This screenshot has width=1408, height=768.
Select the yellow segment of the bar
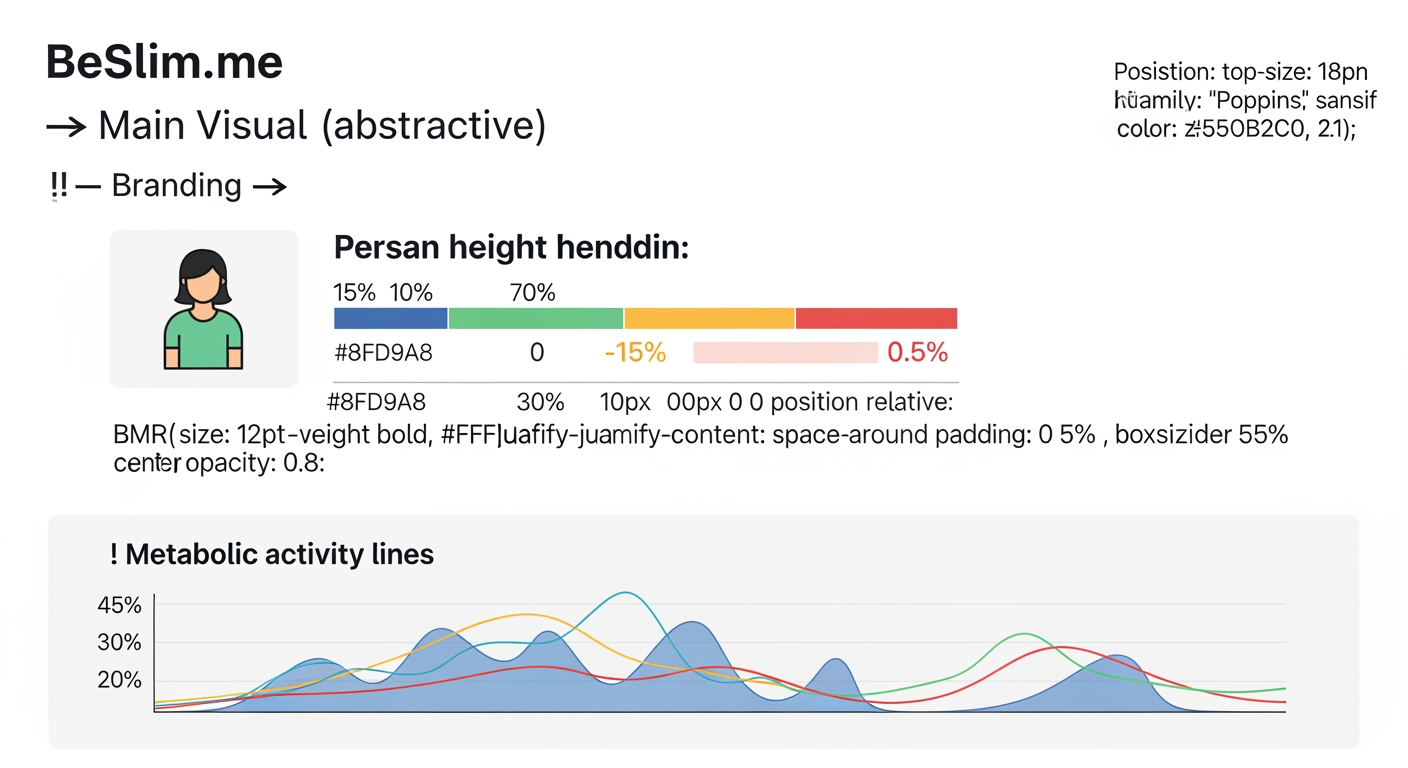point(709,319)
